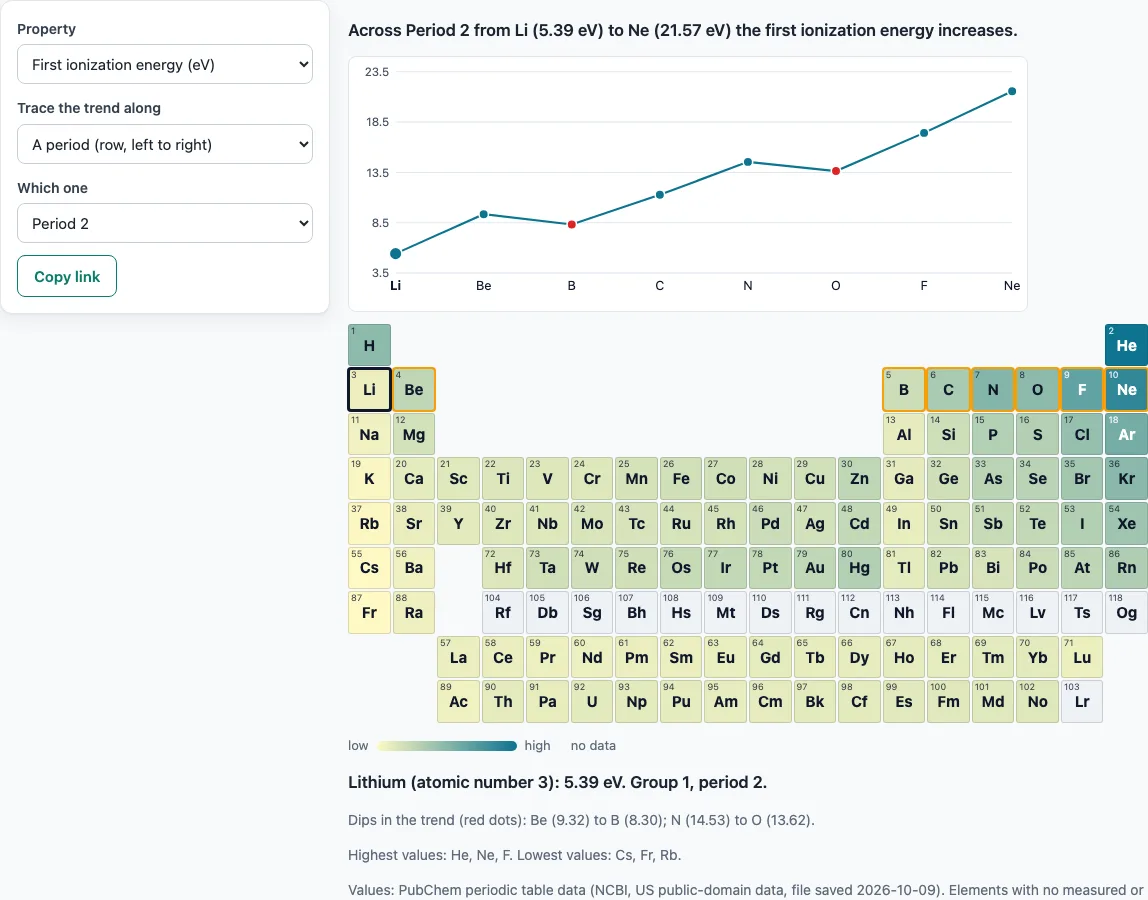Select the Sodium (Na) element cell
This screenshot has height=900, width=1148.
point(369,434)
